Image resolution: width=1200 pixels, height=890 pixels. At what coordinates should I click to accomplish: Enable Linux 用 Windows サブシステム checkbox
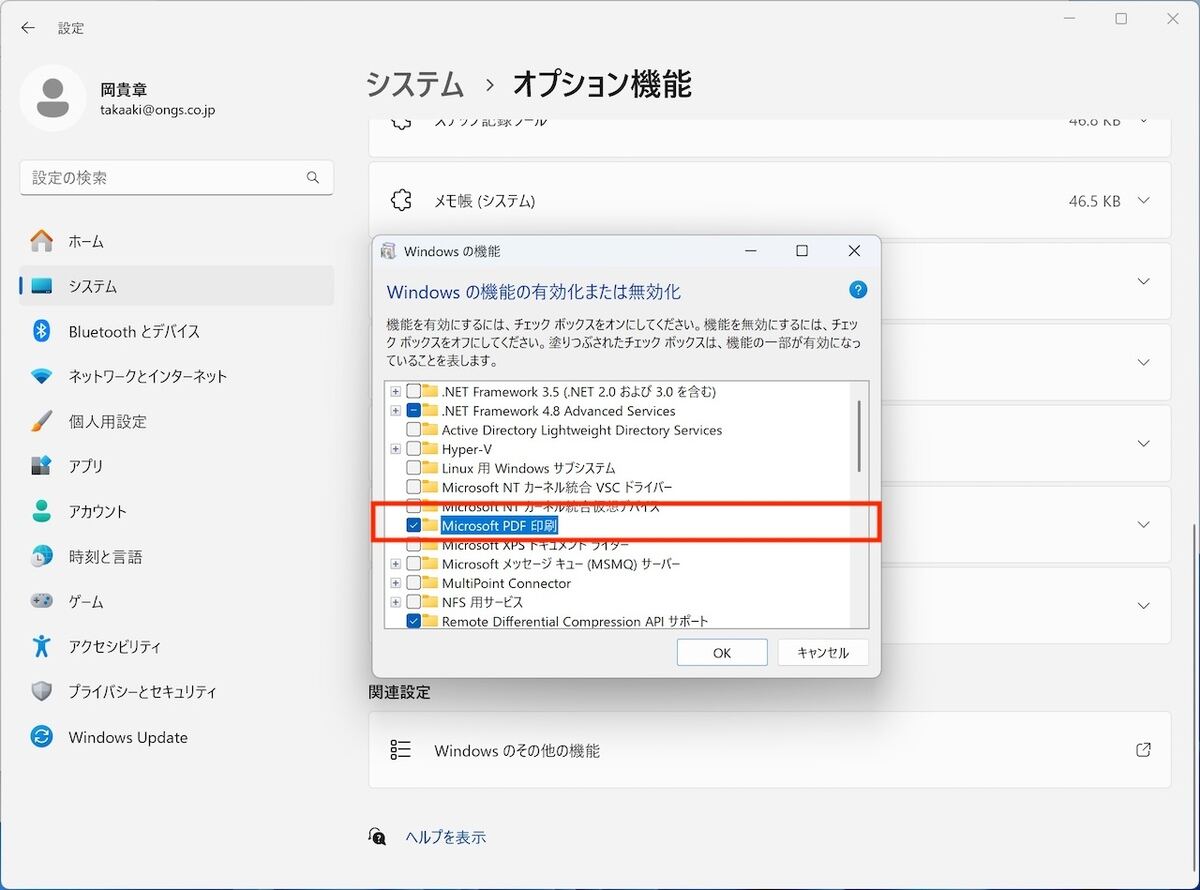coord(413,468)
